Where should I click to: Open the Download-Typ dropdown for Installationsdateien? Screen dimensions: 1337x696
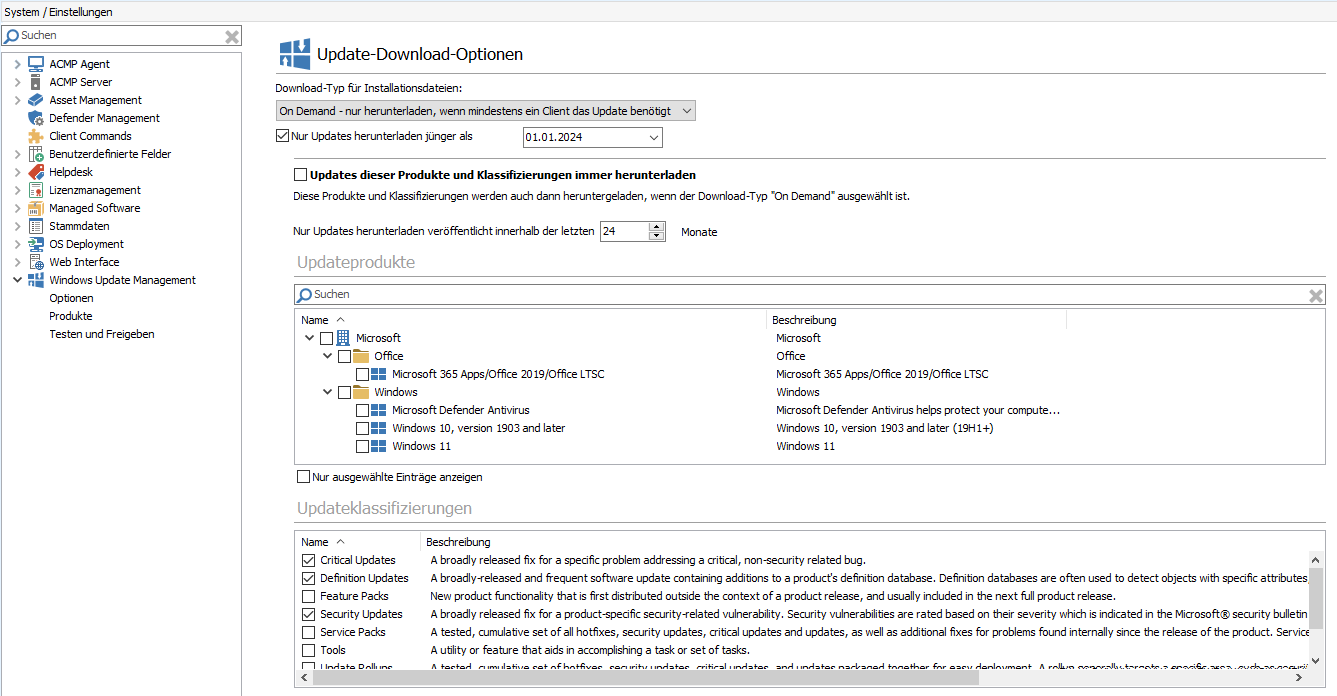coord(684,110)
